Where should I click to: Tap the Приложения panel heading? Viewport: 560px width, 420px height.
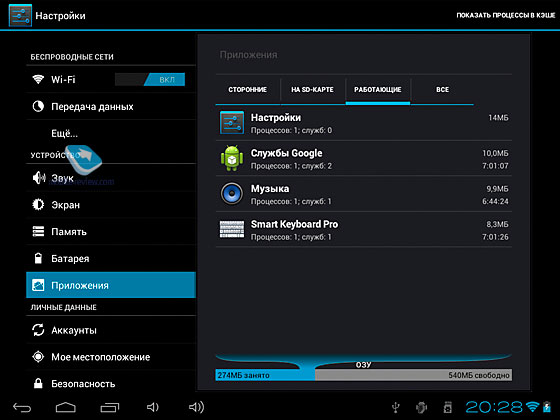click(x=249, y=55)
